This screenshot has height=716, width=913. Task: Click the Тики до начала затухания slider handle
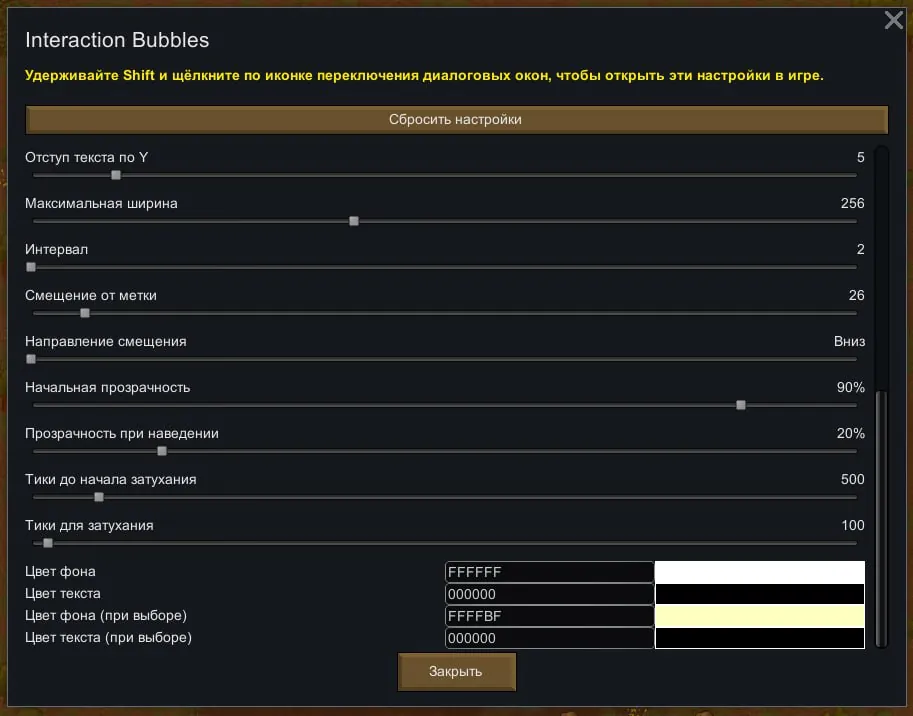click(98, 497)
